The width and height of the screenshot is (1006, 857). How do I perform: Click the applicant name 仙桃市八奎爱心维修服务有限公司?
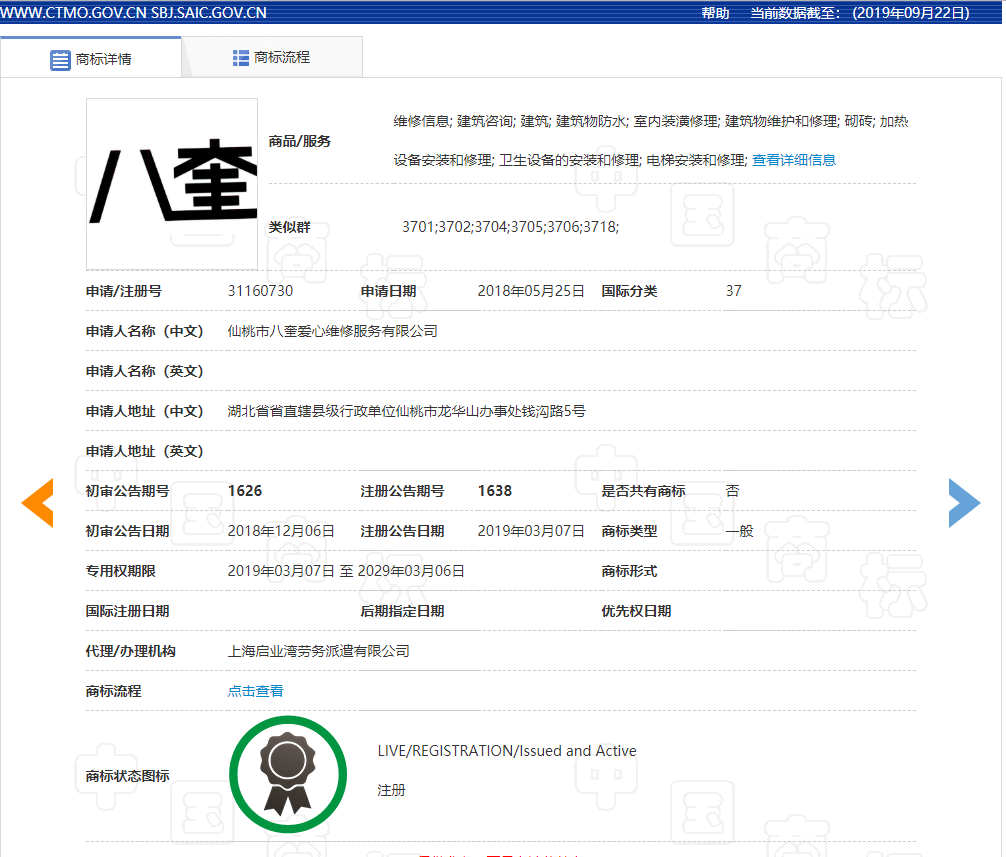[332, 331]
